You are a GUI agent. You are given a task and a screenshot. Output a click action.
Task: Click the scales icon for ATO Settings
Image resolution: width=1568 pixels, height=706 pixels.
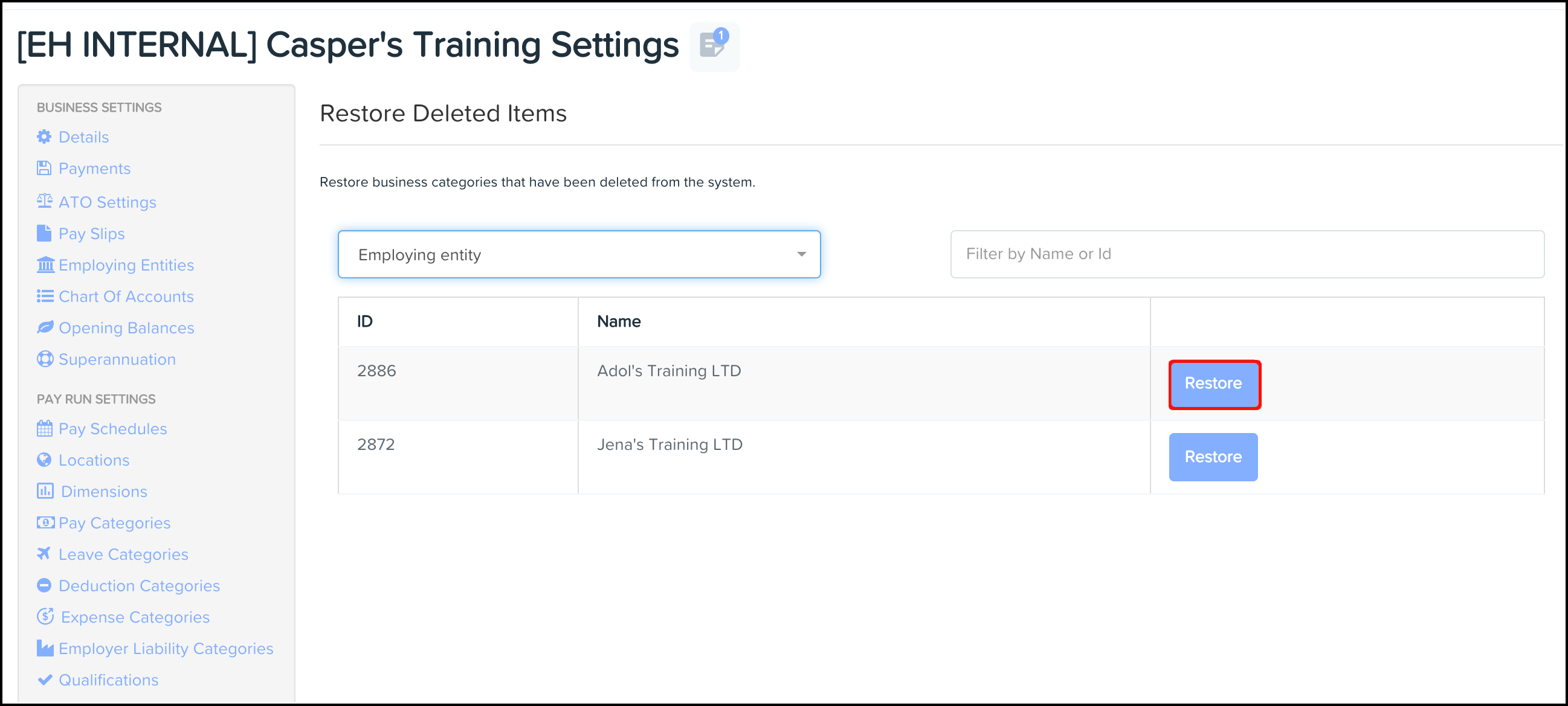45,202
